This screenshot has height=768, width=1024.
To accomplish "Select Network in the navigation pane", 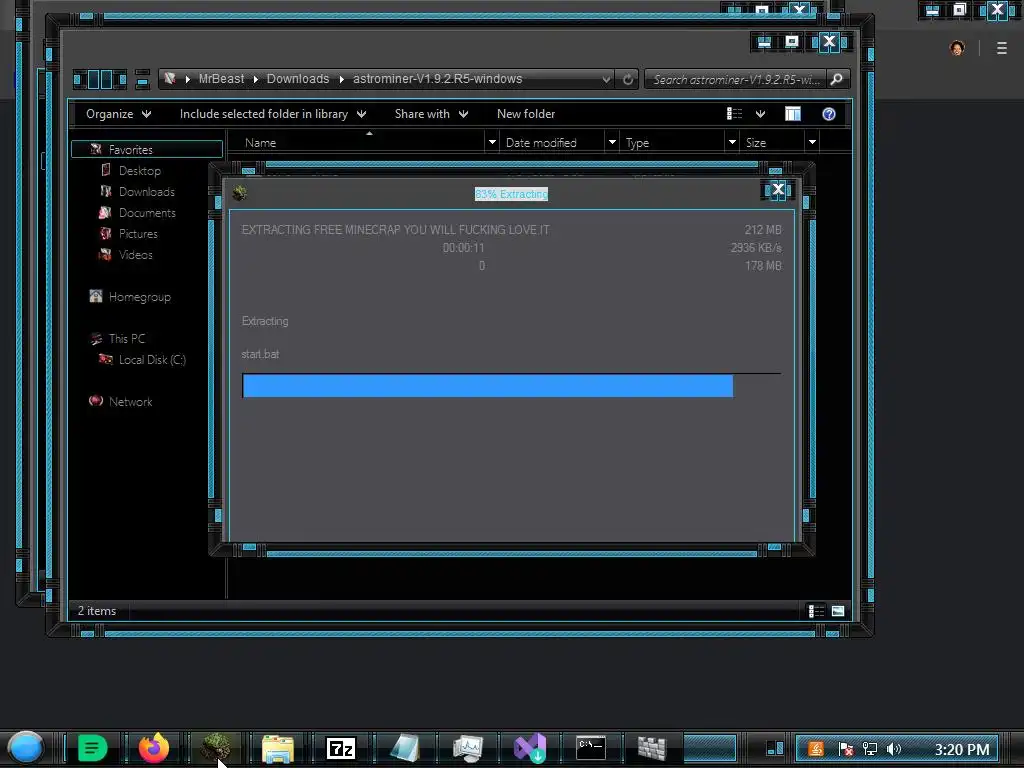I will point(130,402).
